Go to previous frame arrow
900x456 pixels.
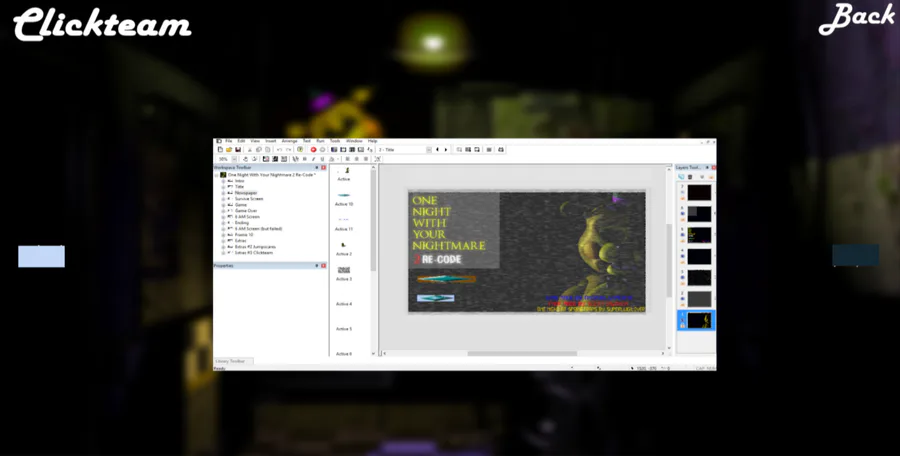click(437, 149)
